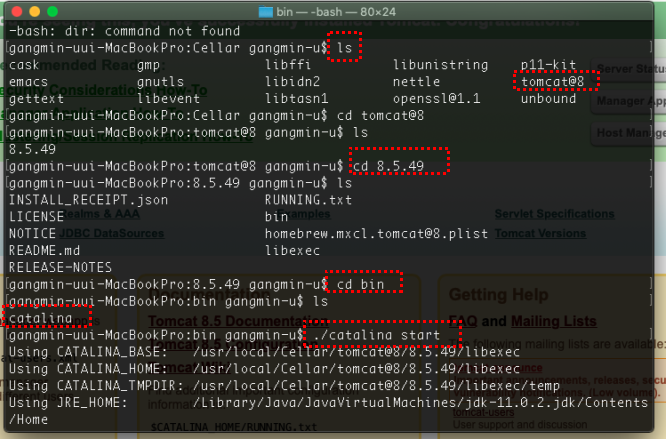Click 'LICENSE' in the directory listing

(x=37, y=217)
